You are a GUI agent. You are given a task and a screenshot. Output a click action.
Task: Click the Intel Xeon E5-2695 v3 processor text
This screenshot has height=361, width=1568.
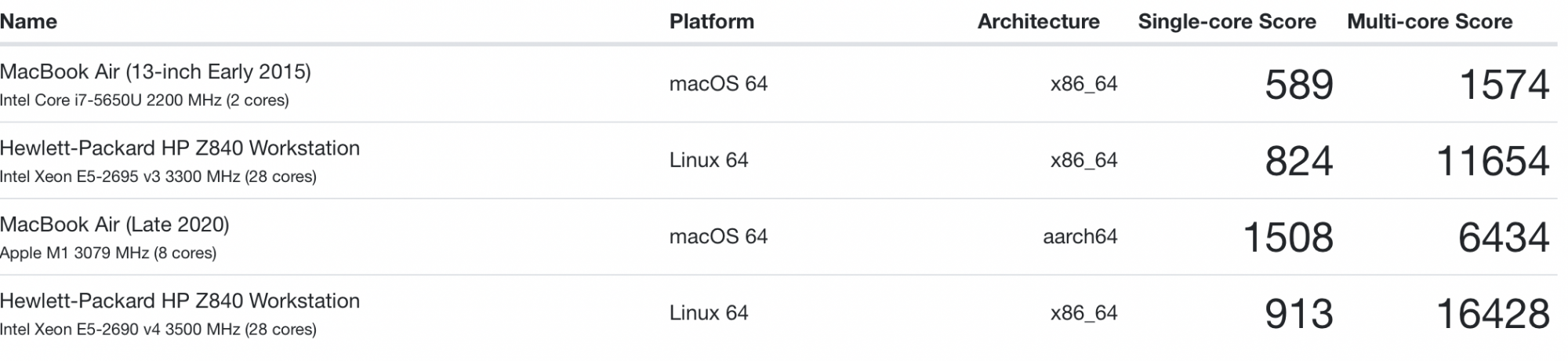pos(158,177)
